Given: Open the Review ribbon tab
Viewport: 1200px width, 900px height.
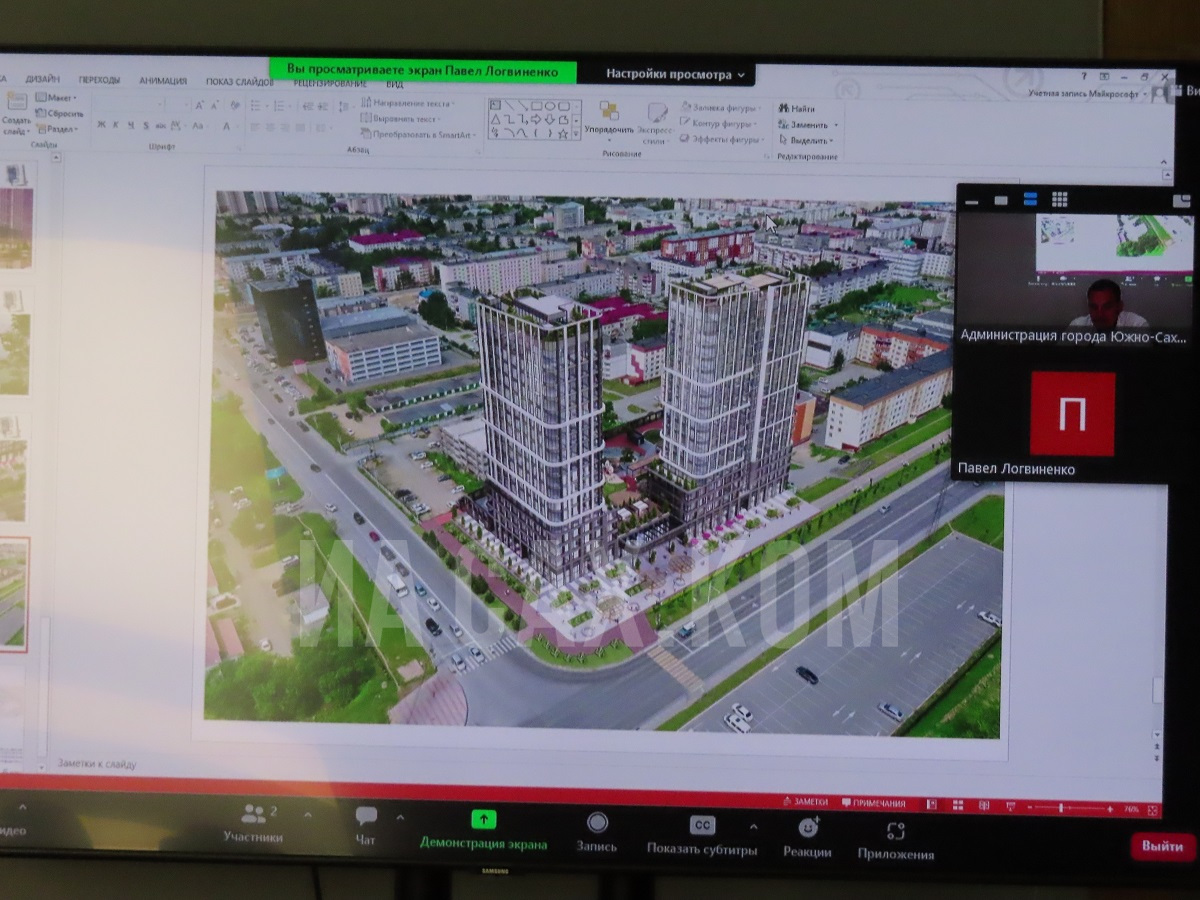Looking at the screenshot, I should pyautogui.click(x=330, y=84).
